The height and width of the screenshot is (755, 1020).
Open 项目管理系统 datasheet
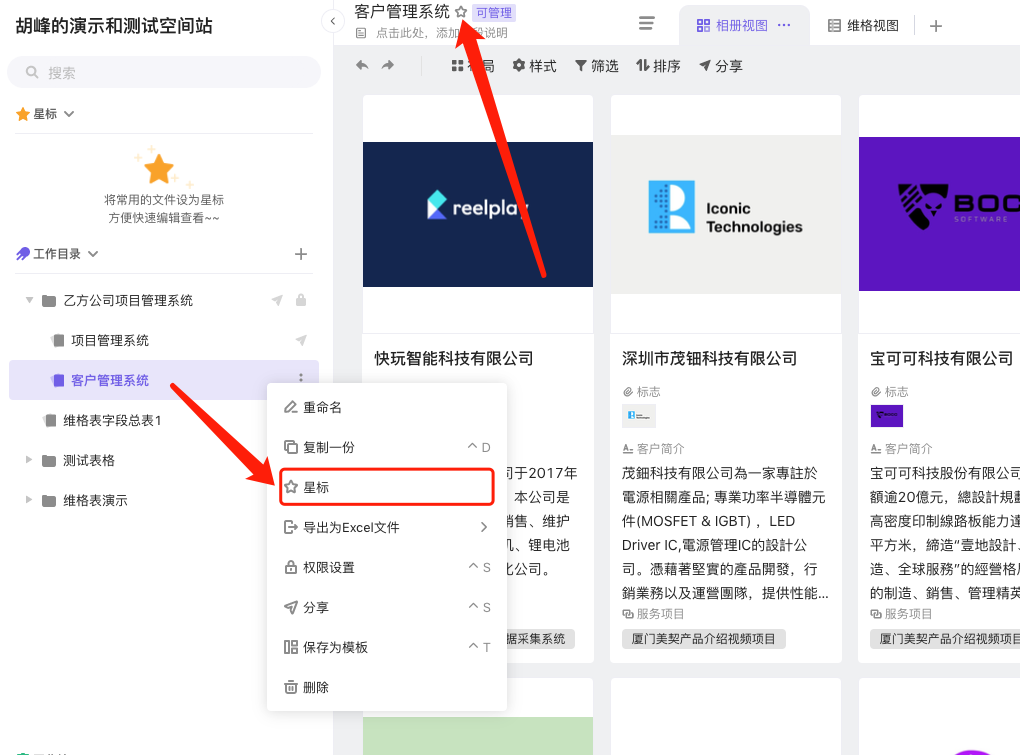[x=109, y=341]
